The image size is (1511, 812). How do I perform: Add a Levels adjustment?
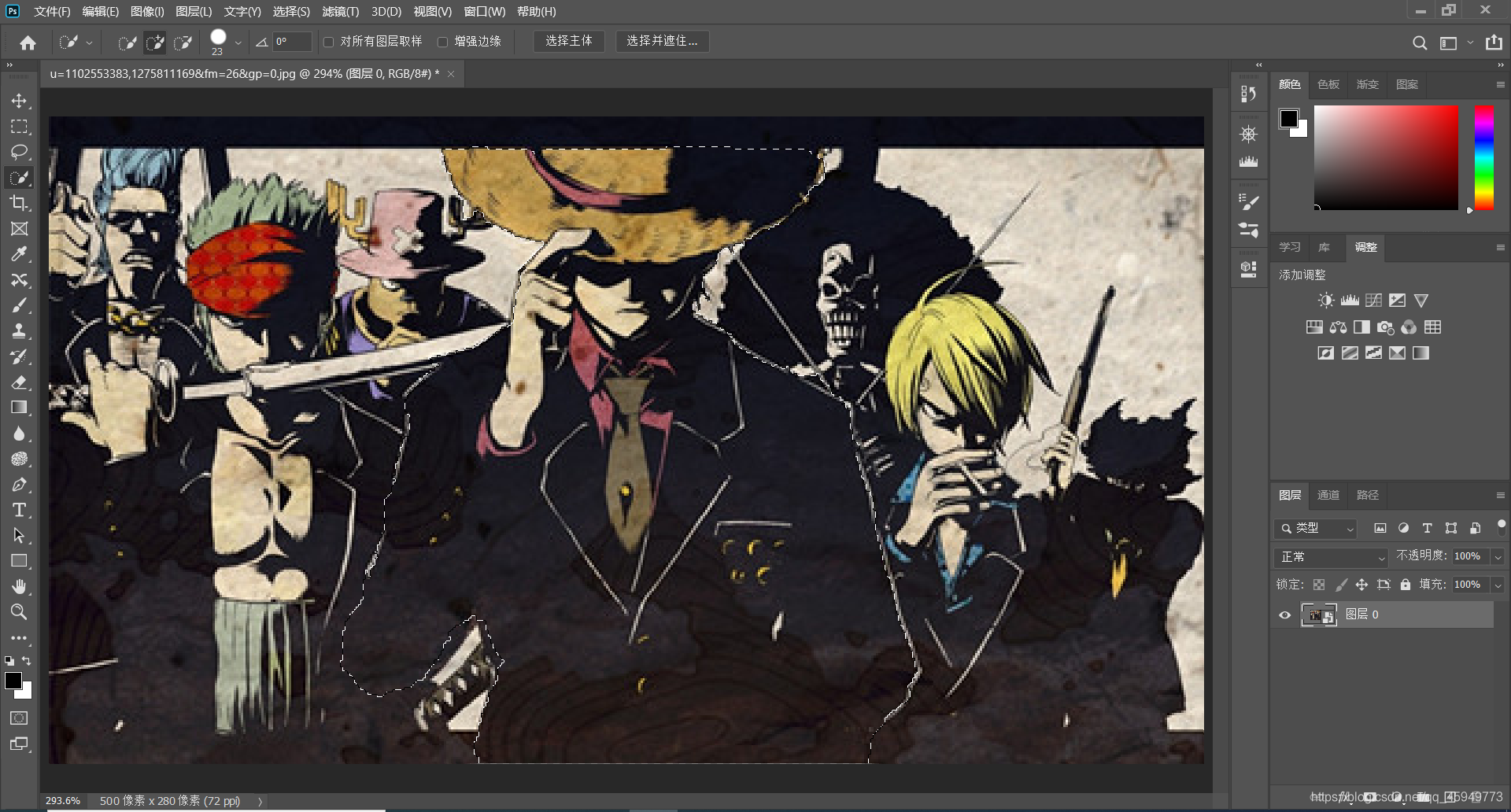[1350, 300]
